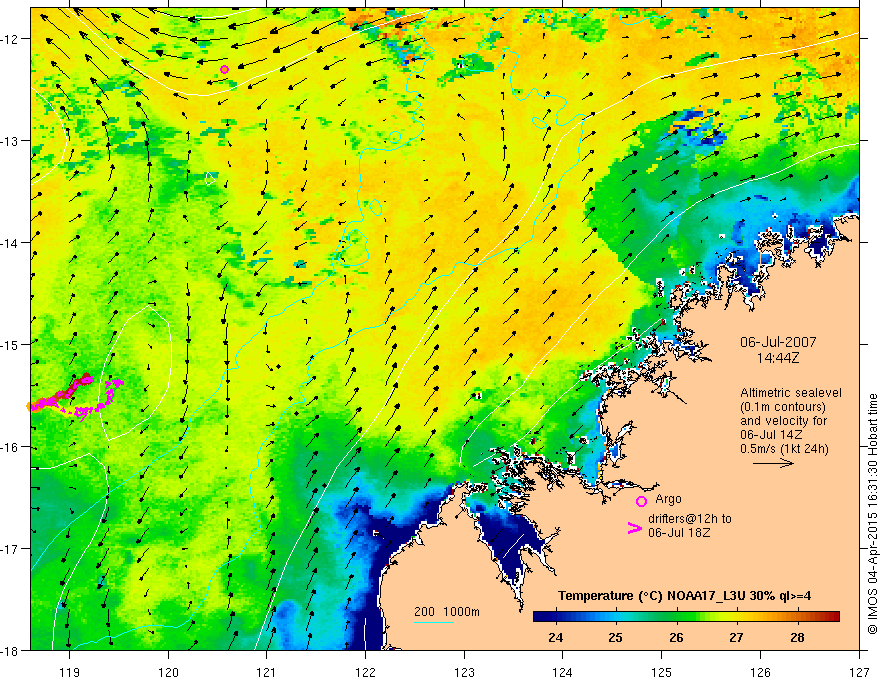Click the '124' longitude axis label
This screenshot has width=880, height=680.
(x=563, y=672)
